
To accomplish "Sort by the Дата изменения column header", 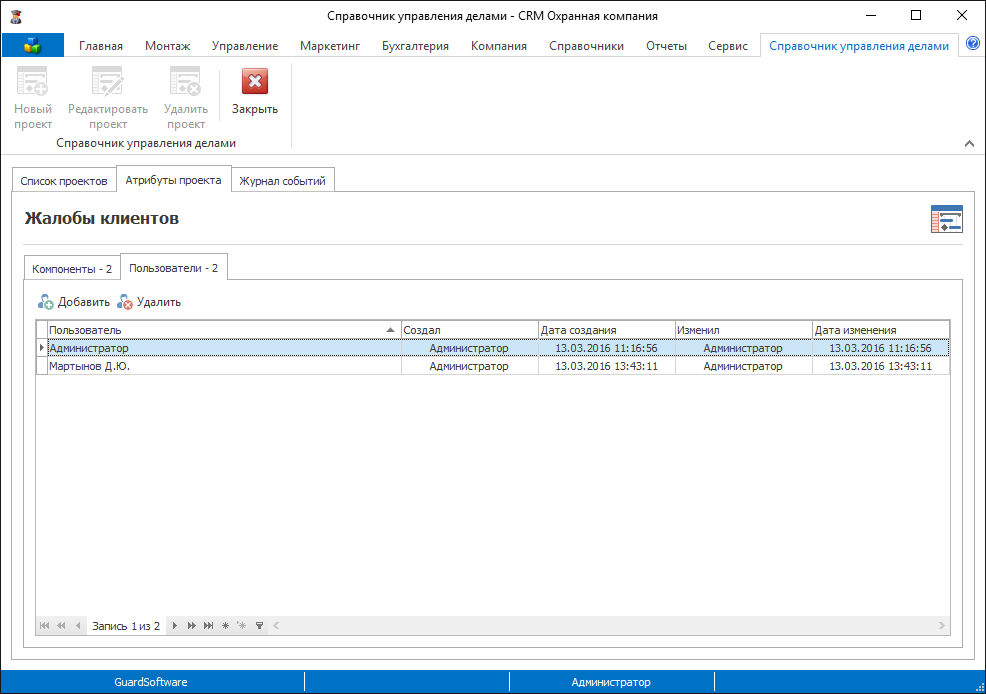I will (881, 330).
